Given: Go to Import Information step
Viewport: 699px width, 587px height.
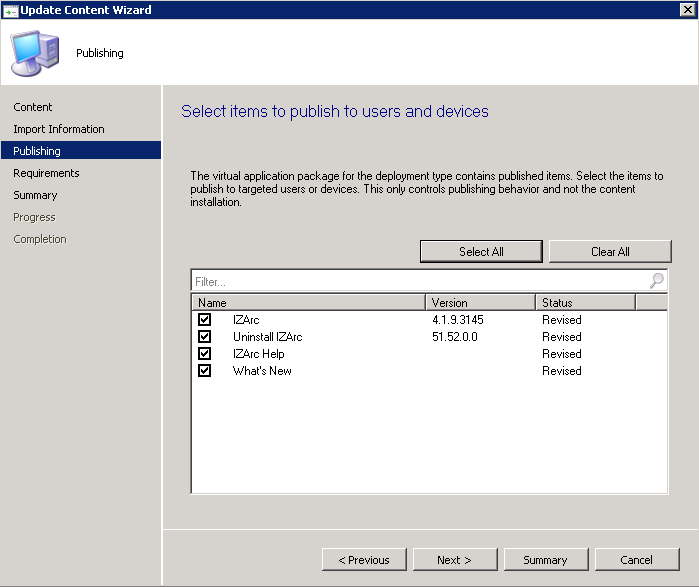Looking at the screenshot, I should pos(59,129).
